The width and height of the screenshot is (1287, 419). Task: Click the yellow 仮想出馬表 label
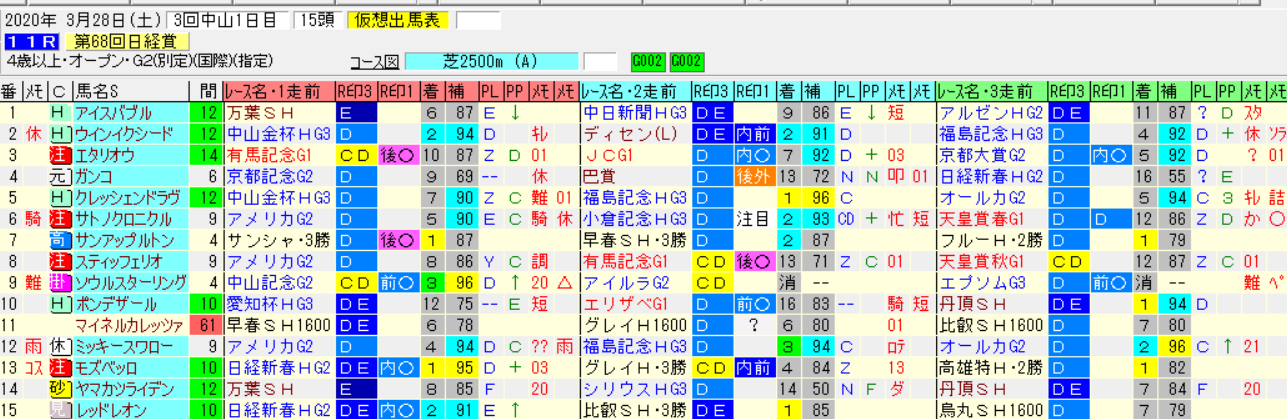tap(399, 20)
